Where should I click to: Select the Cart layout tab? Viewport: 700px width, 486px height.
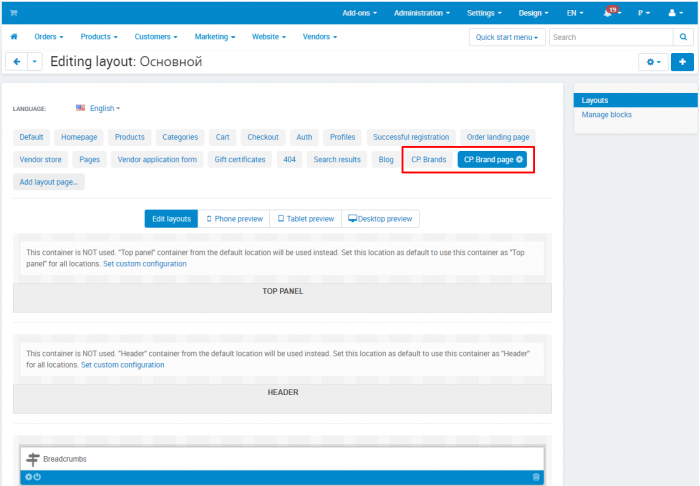tap(222, 137)
